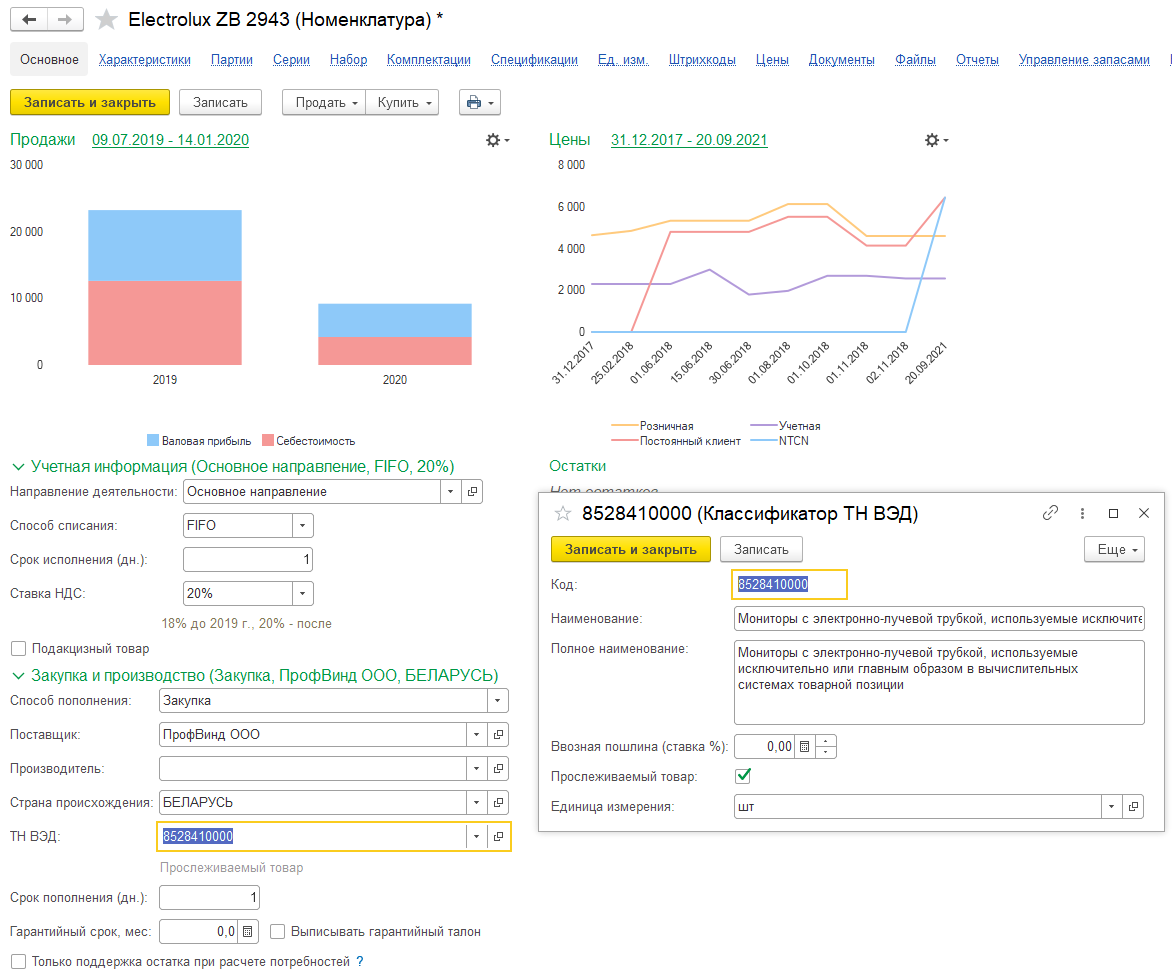The height and width of the screenshot is (975, 1172).
Task: Expand Направление деятельности dropdown arrow
Action: (450, 491)
